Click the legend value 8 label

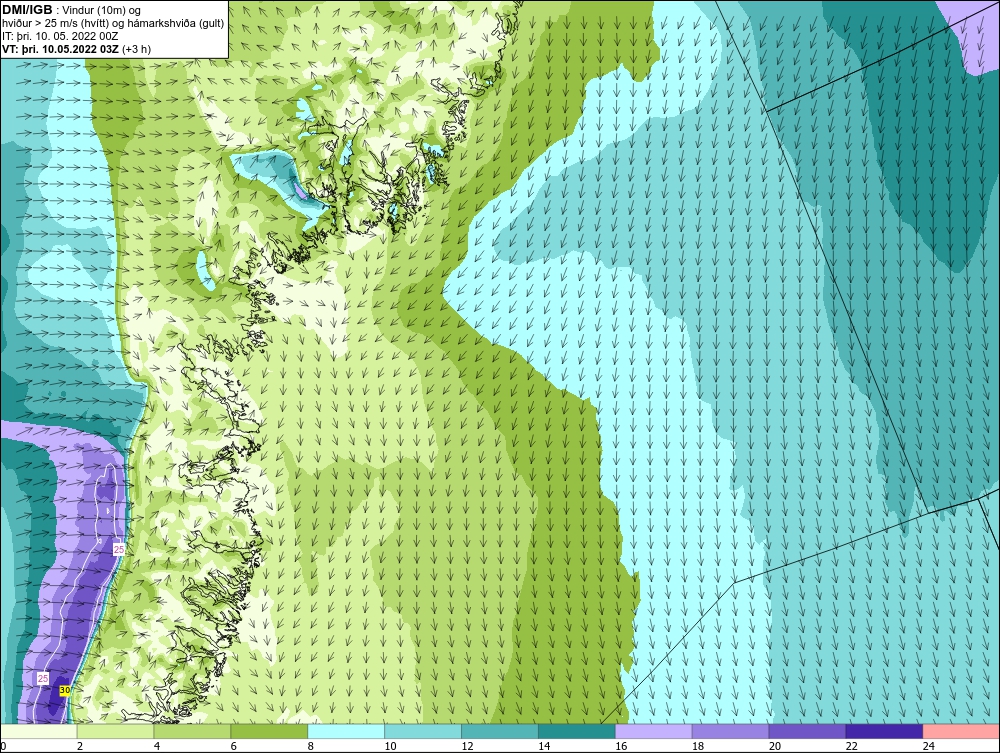click(310, 746)
